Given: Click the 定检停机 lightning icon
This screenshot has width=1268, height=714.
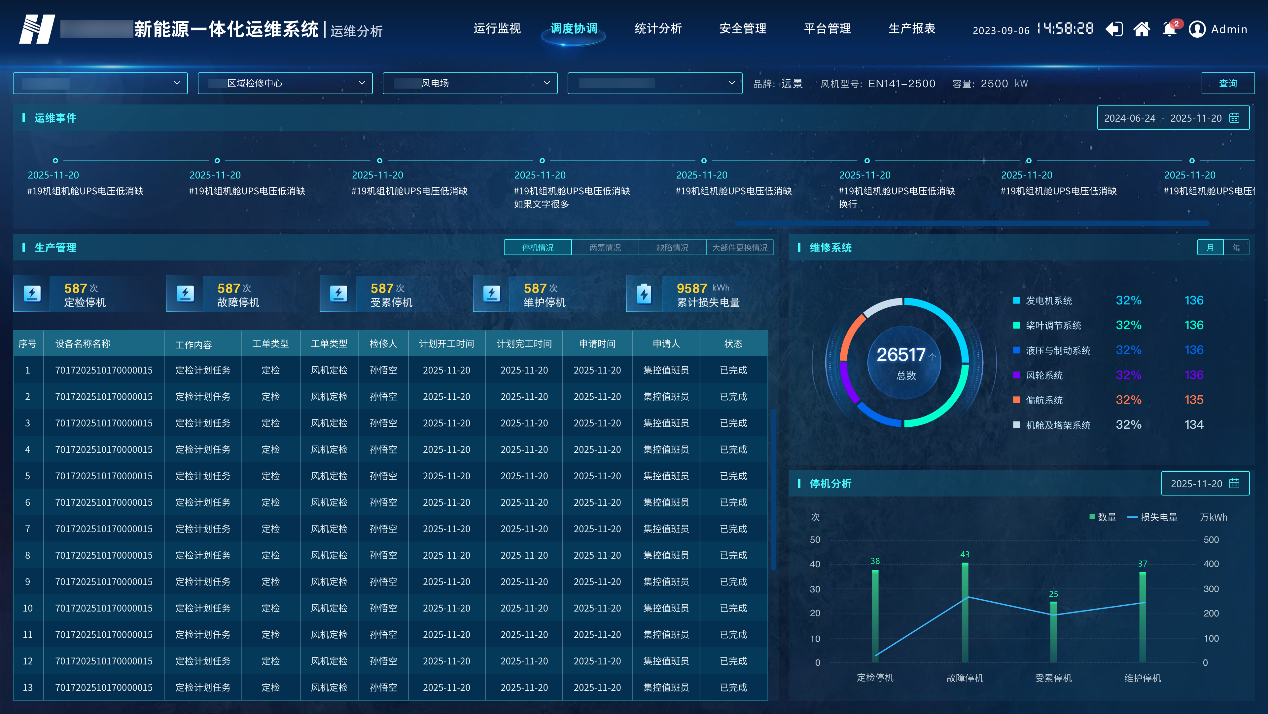Looking at the screenshot, I should pos(33,294).
